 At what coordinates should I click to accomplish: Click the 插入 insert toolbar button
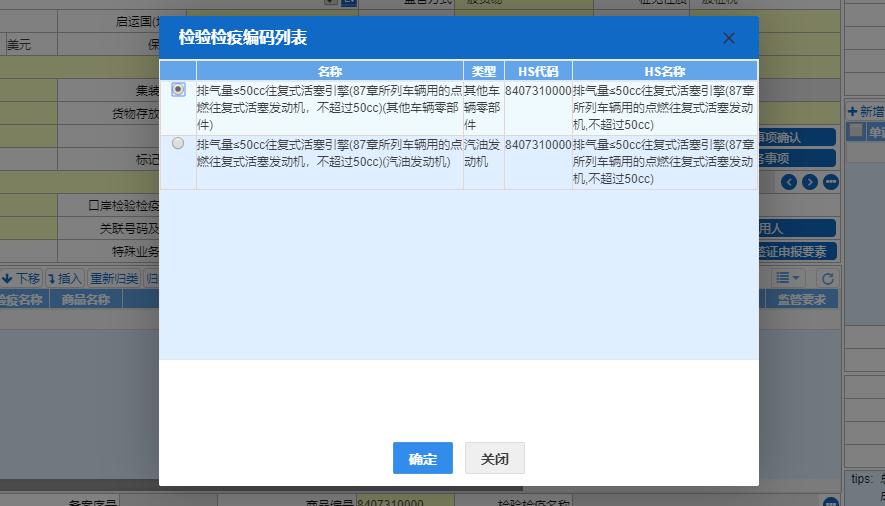(65, 278)
